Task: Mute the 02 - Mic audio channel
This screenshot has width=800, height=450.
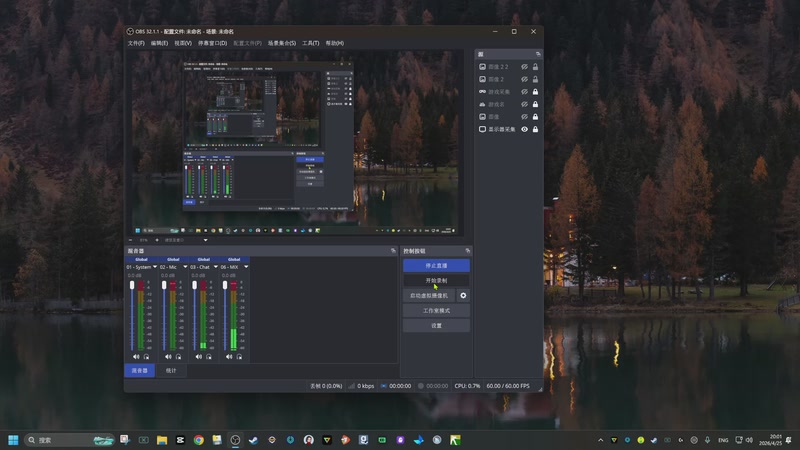Action: tap(168, 357)
